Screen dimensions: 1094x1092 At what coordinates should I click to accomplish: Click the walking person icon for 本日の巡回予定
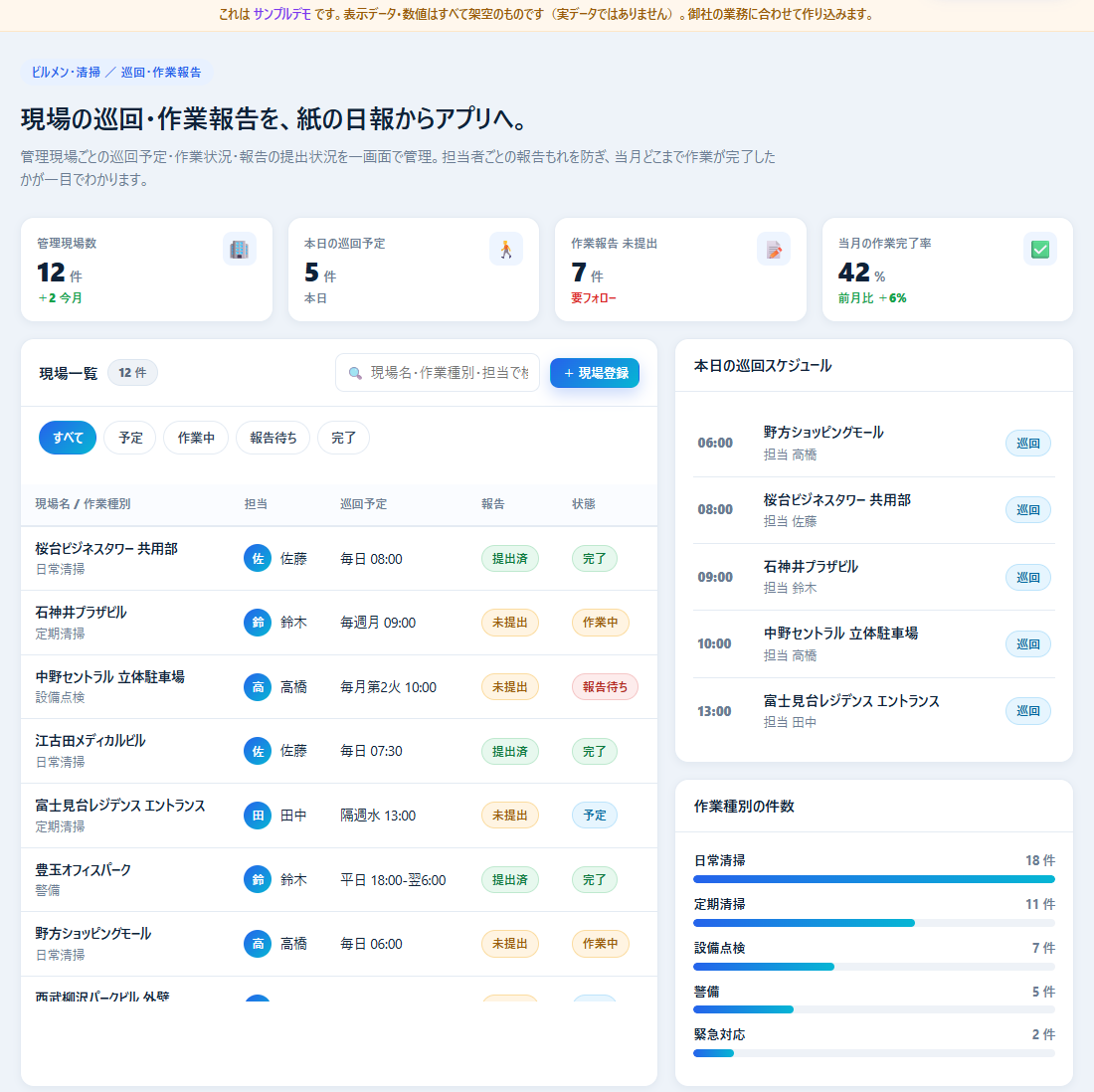(506, 249)
